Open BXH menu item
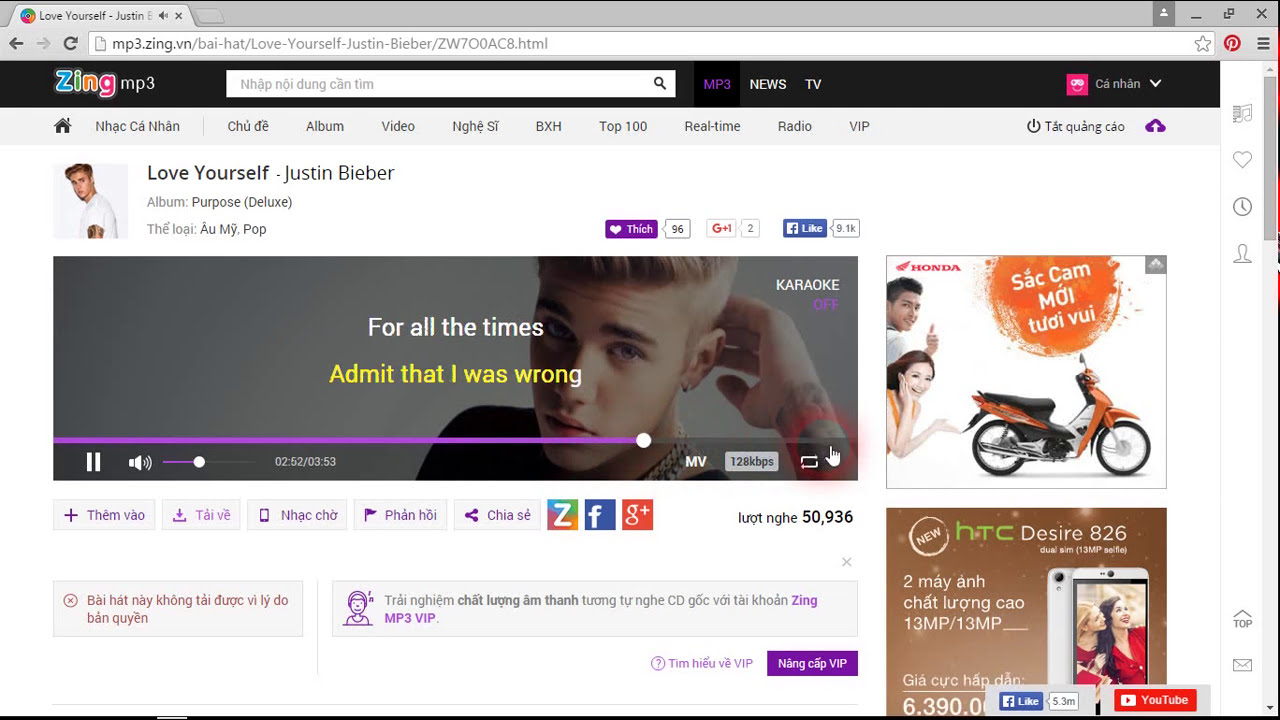This screenshot has height=720, width=1280. (548, 126)
